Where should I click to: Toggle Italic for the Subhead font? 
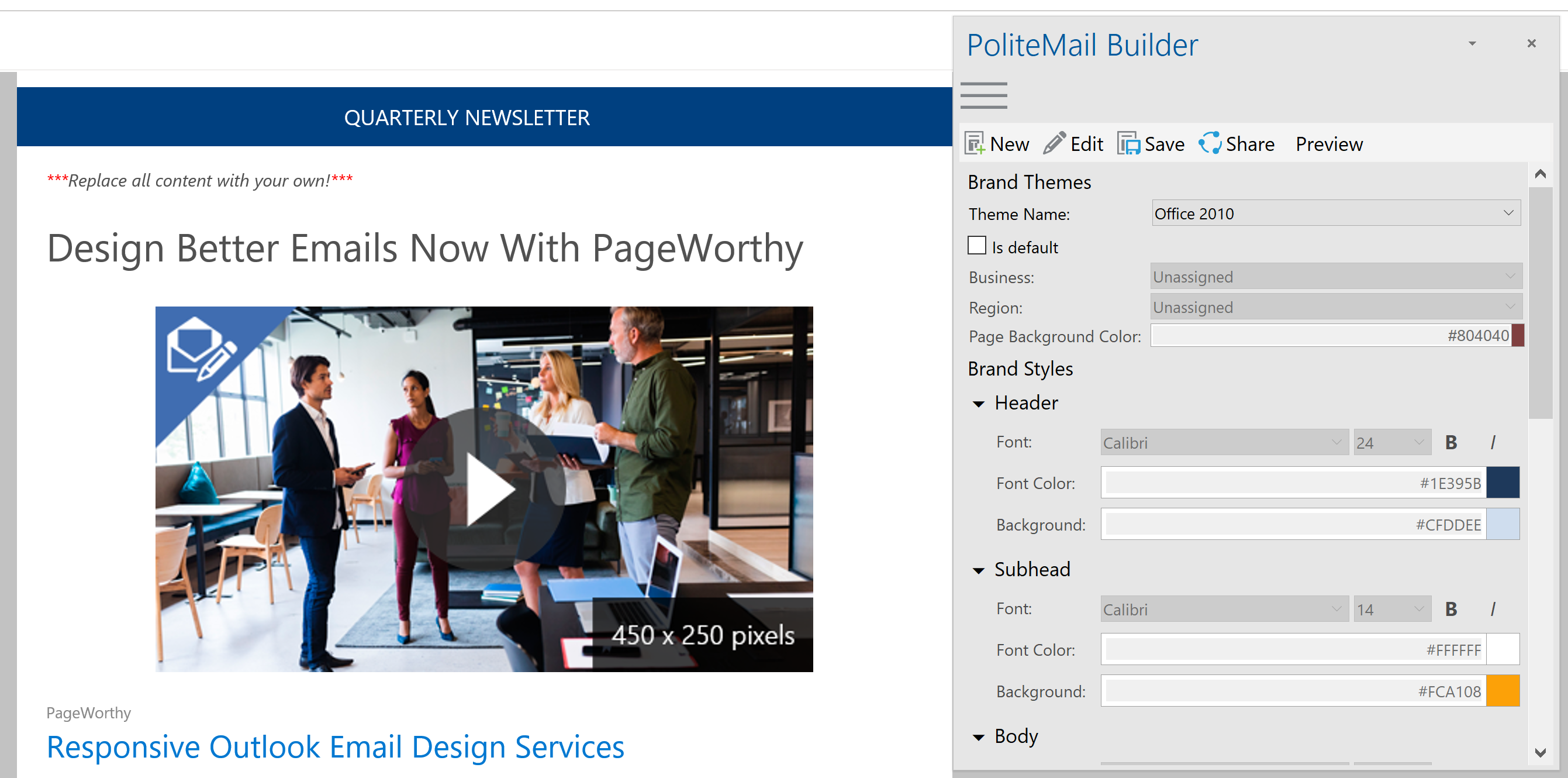[1493, 610]
